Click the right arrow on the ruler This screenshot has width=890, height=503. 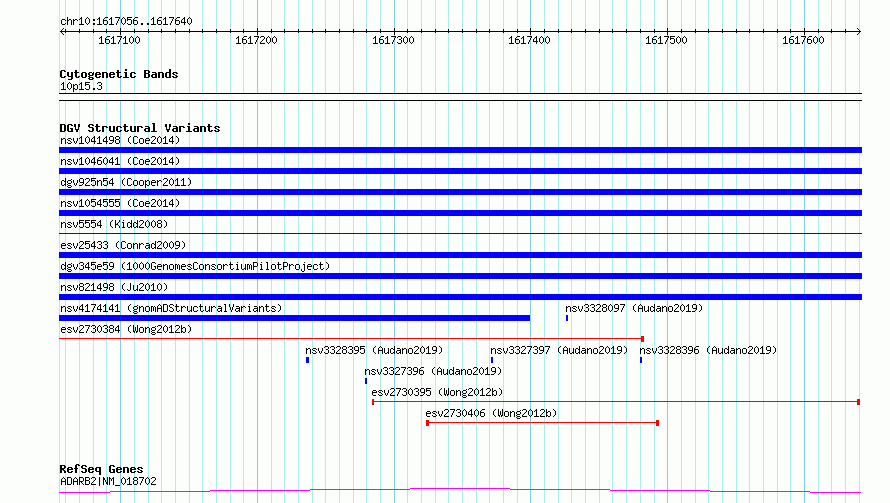(x=859, y=31)
